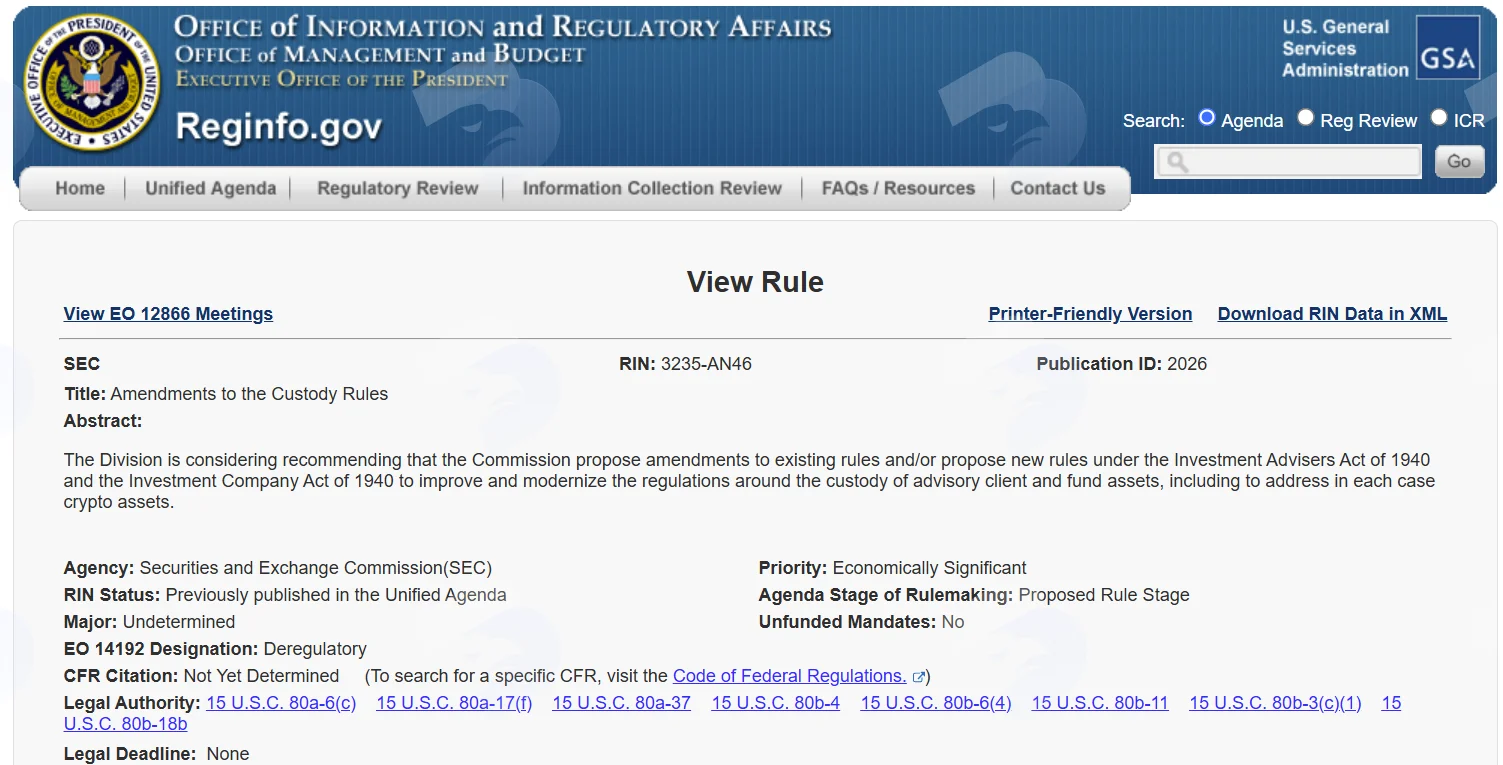Click the Reginfo.gov site title
Image resolution: width=1503 pixels, height=765 pixels.
[279, 127]
